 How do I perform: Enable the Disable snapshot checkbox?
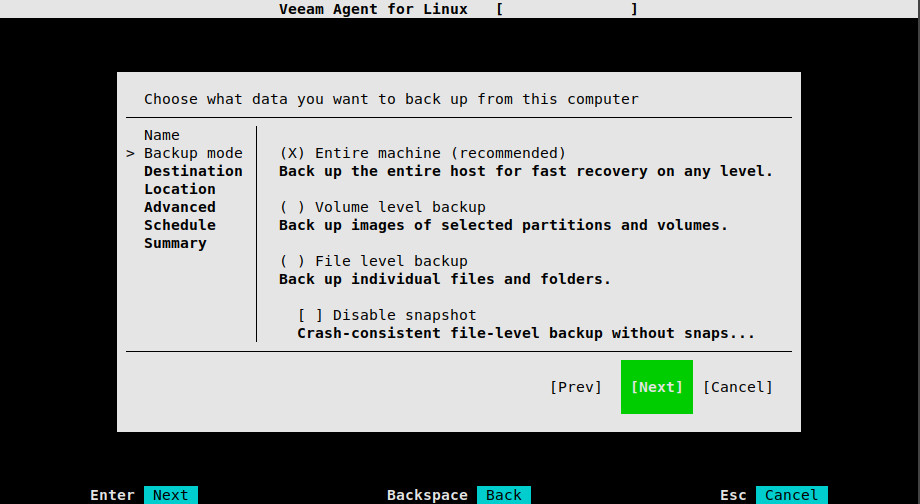point(387,315)
